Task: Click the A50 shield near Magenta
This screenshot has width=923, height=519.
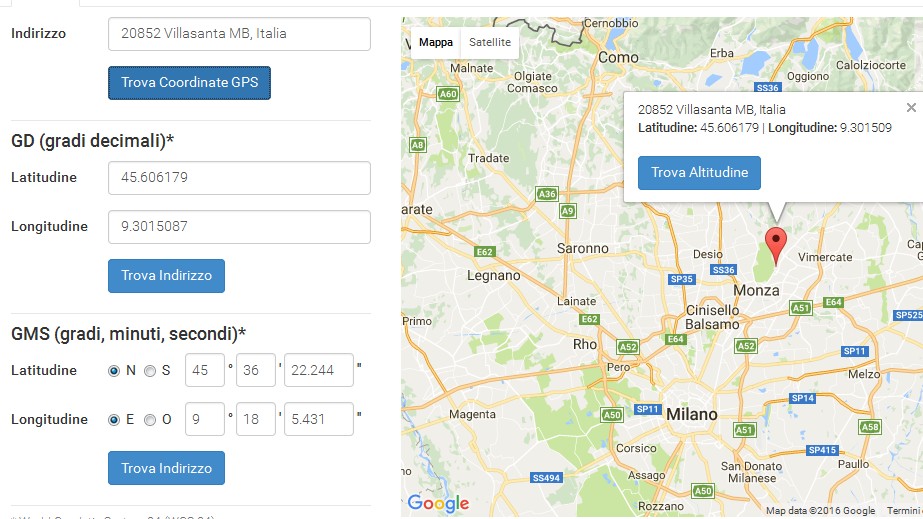Action: pyautogui.click(x=612, y=415)
